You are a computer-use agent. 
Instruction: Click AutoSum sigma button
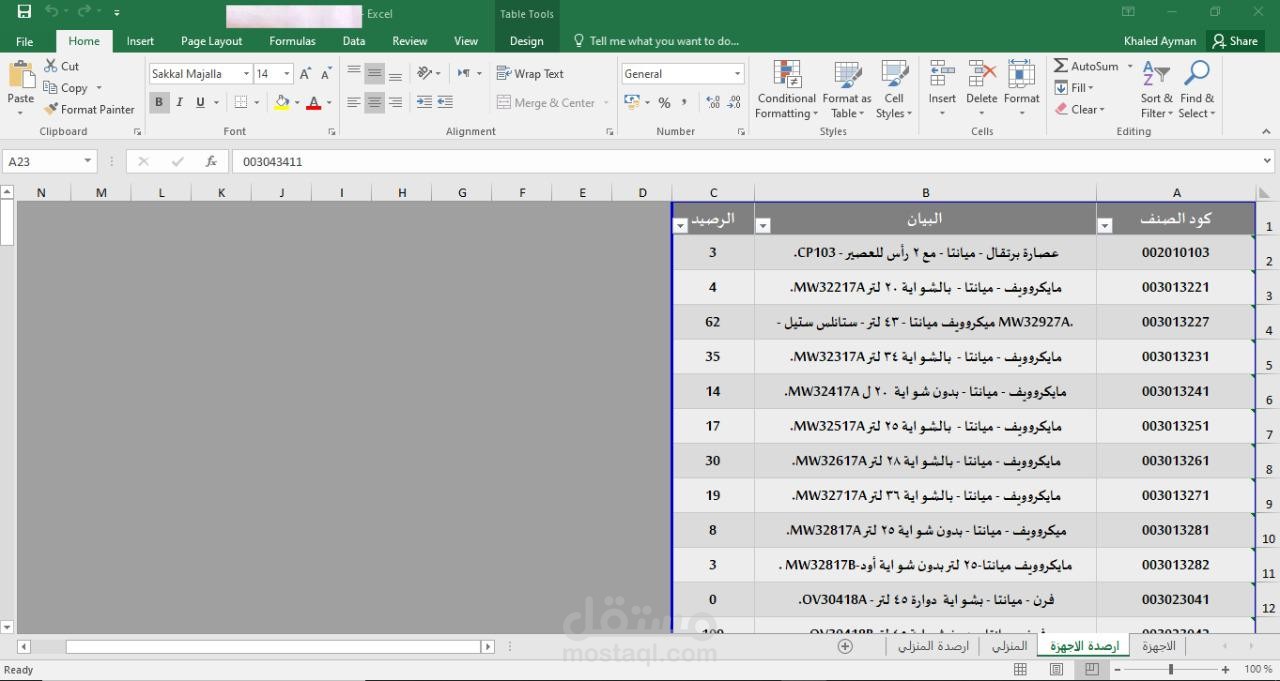1086,66
